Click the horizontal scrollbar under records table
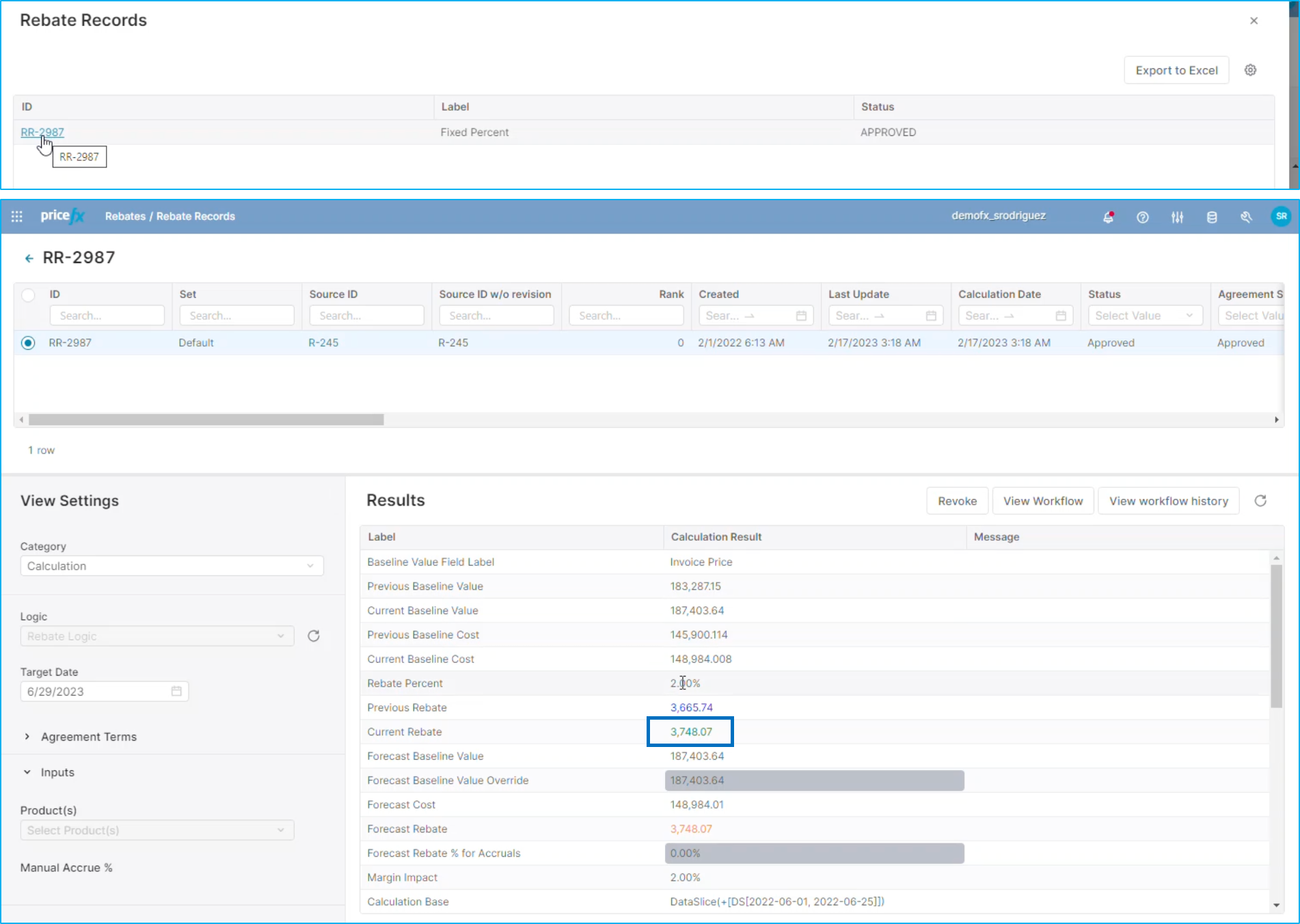The image size is (1300, 924). (206, 420)
